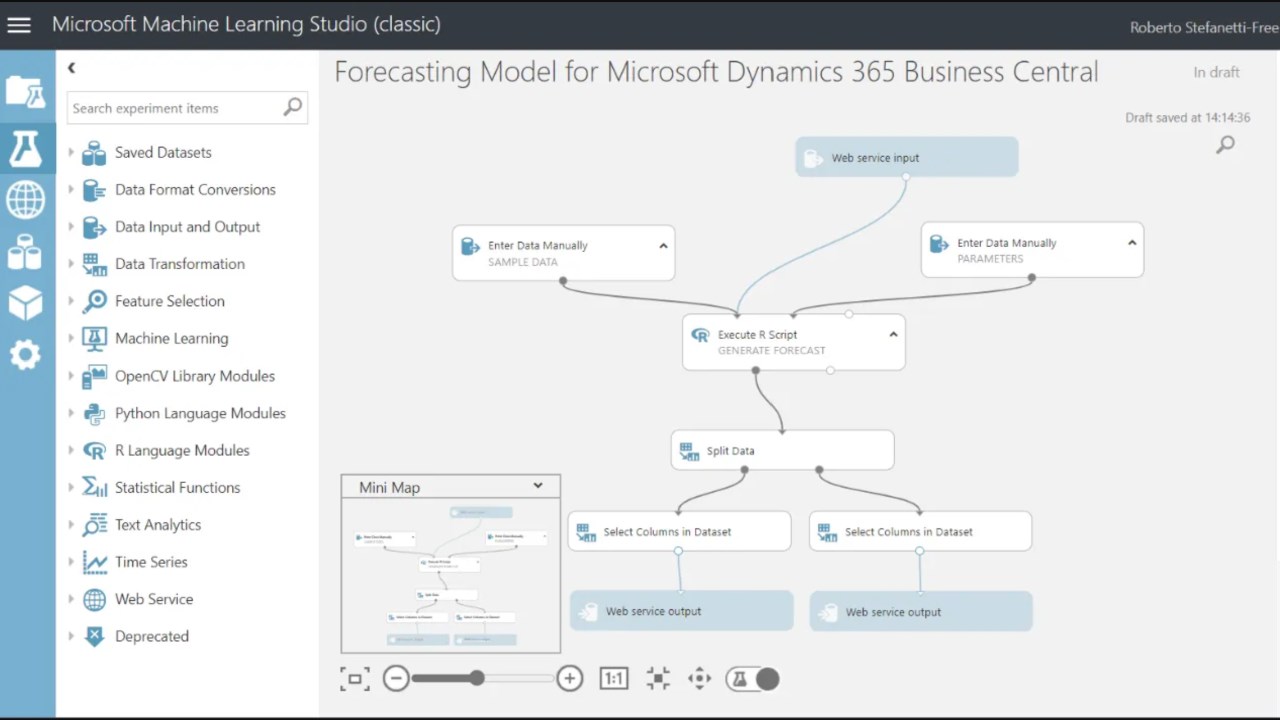The width and height of the screenshot is (1280, 720).
Task: Click the experiment title text
Action: pyautogui.click(x=716, y=72)
